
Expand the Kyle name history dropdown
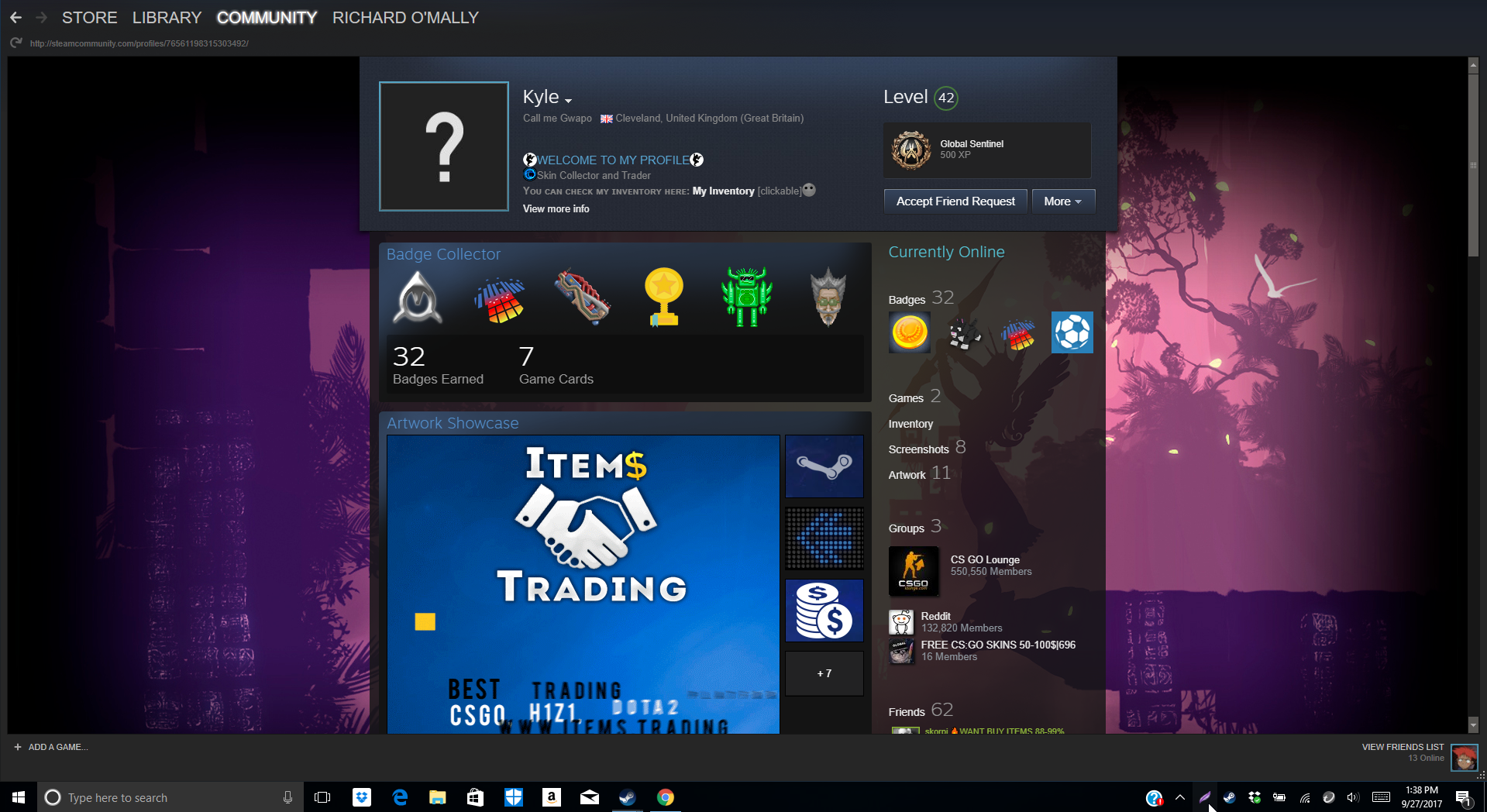pos(568,101)
